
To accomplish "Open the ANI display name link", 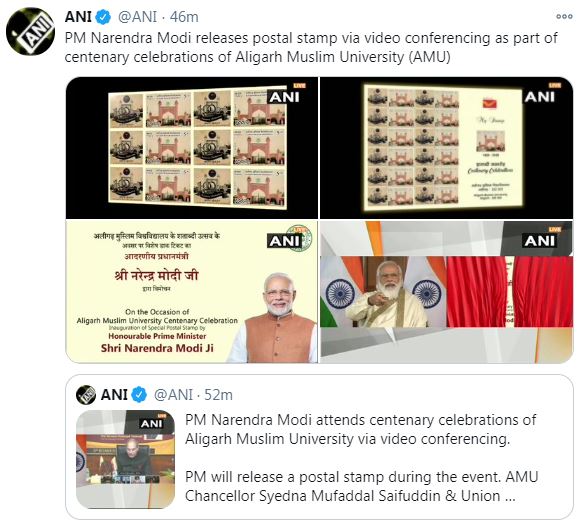I will [x=78, y=17].
